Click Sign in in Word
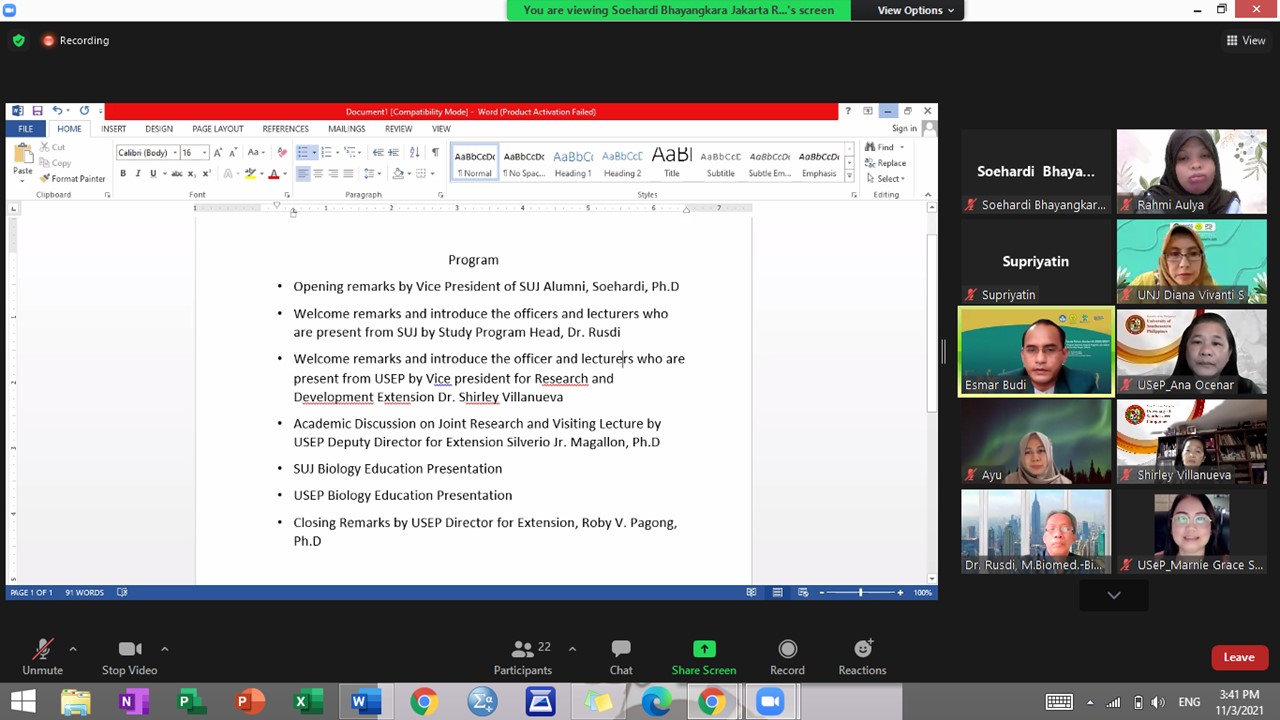This screenshot has width=1280, height=720. pyautogui.click(x=904, y=129)
